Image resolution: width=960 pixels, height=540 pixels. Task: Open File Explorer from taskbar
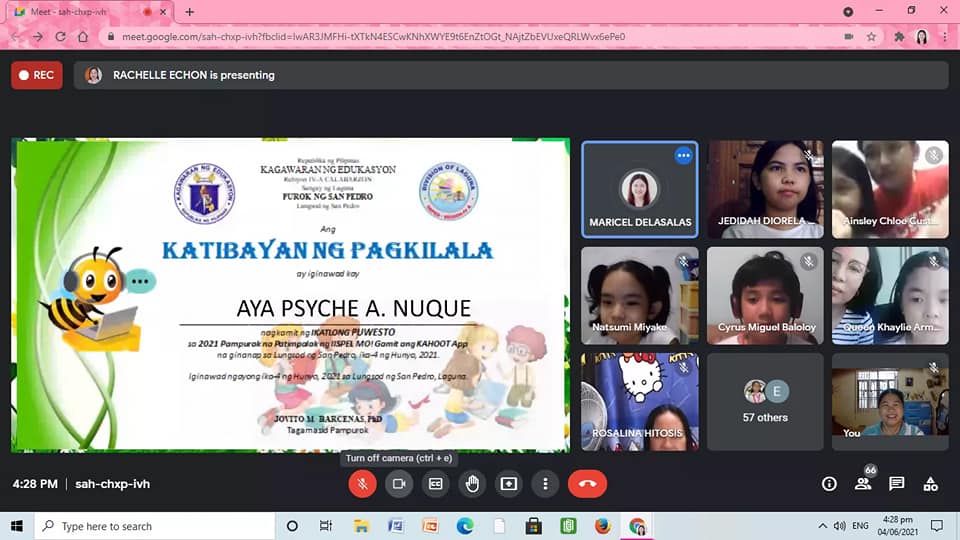[361, 526]
